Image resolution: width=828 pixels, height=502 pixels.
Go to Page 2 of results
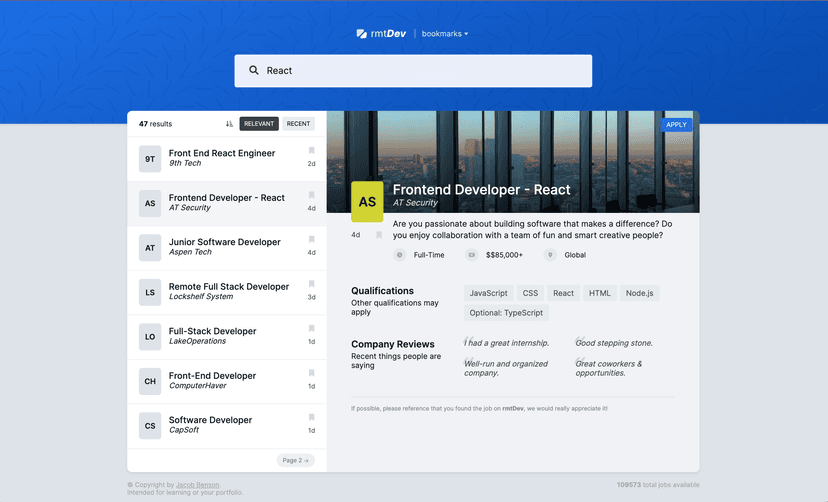point(296,460)
